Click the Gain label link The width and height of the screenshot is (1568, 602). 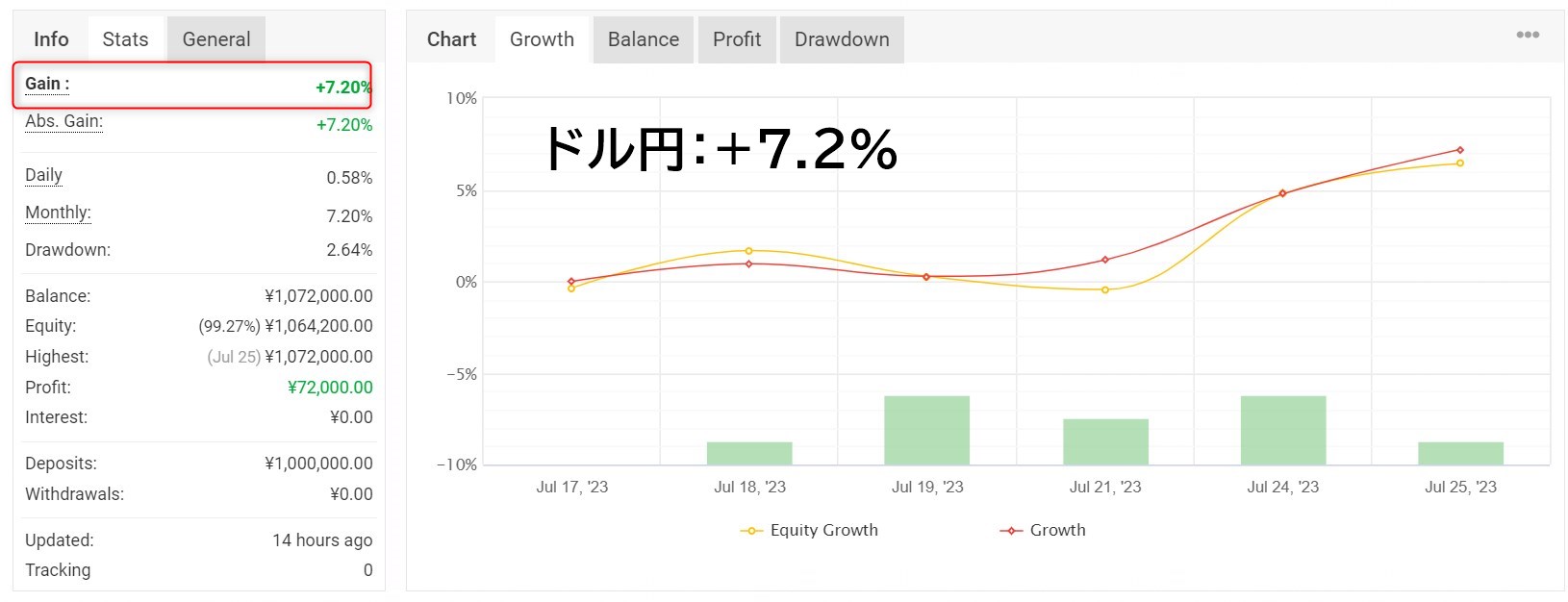click(x=47, y=85)
